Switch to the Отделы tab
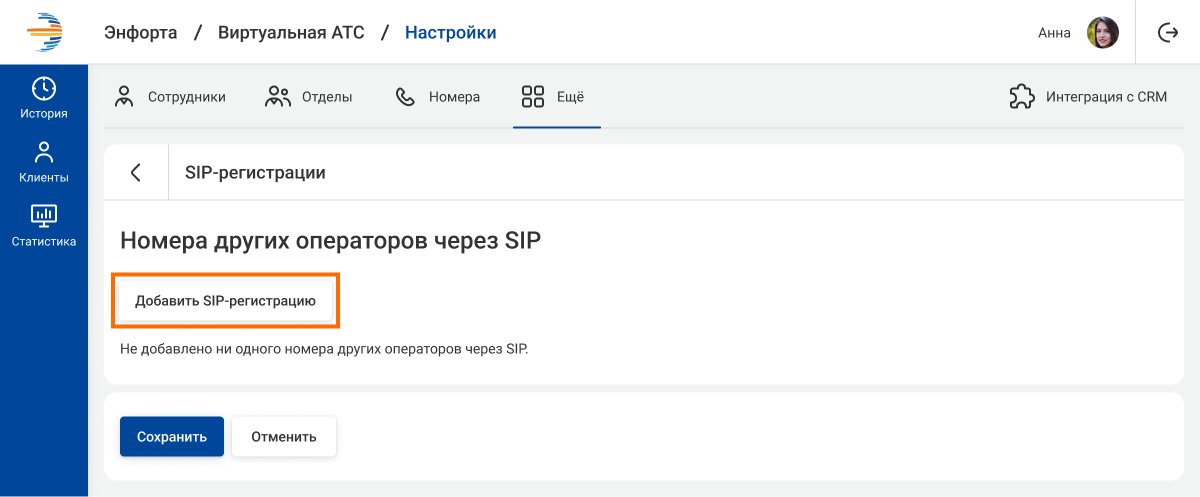1200x497 pixels. 308,97
